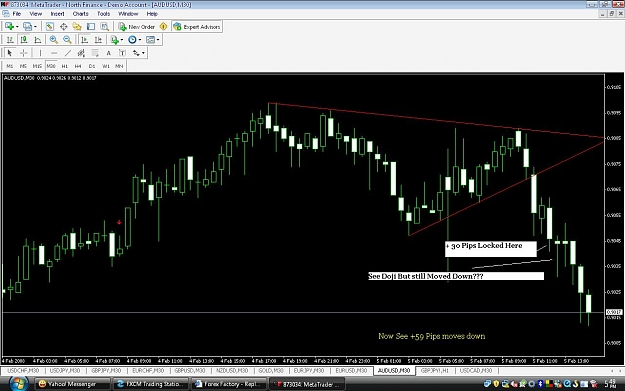
Task: Switch timeframe to M5
Action: click(x=23, y=66)
